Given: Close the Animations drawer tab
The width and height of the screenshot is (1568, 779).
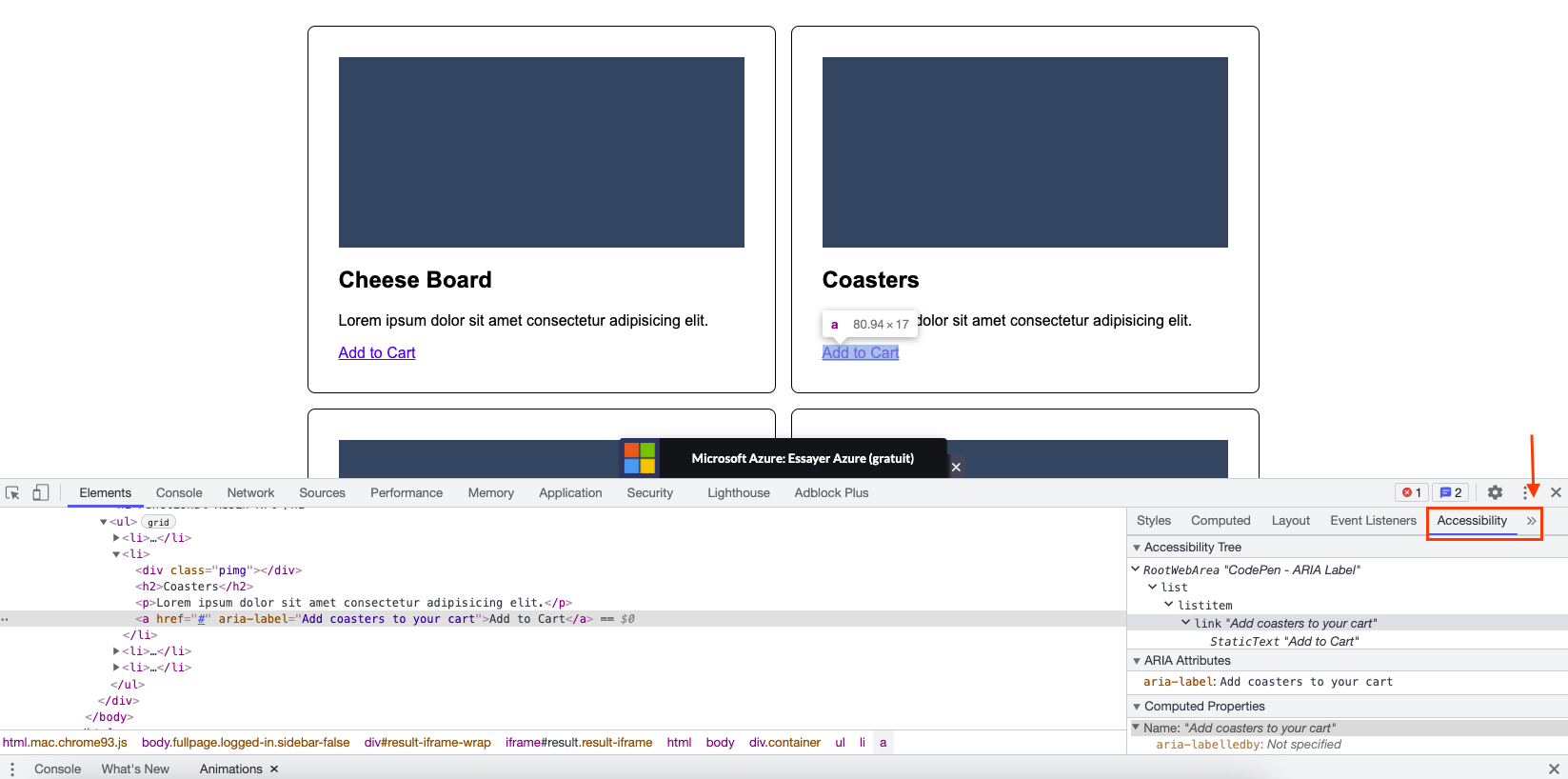Looking at the screenshot, I should pyautogui.click(x=274, y=769).
